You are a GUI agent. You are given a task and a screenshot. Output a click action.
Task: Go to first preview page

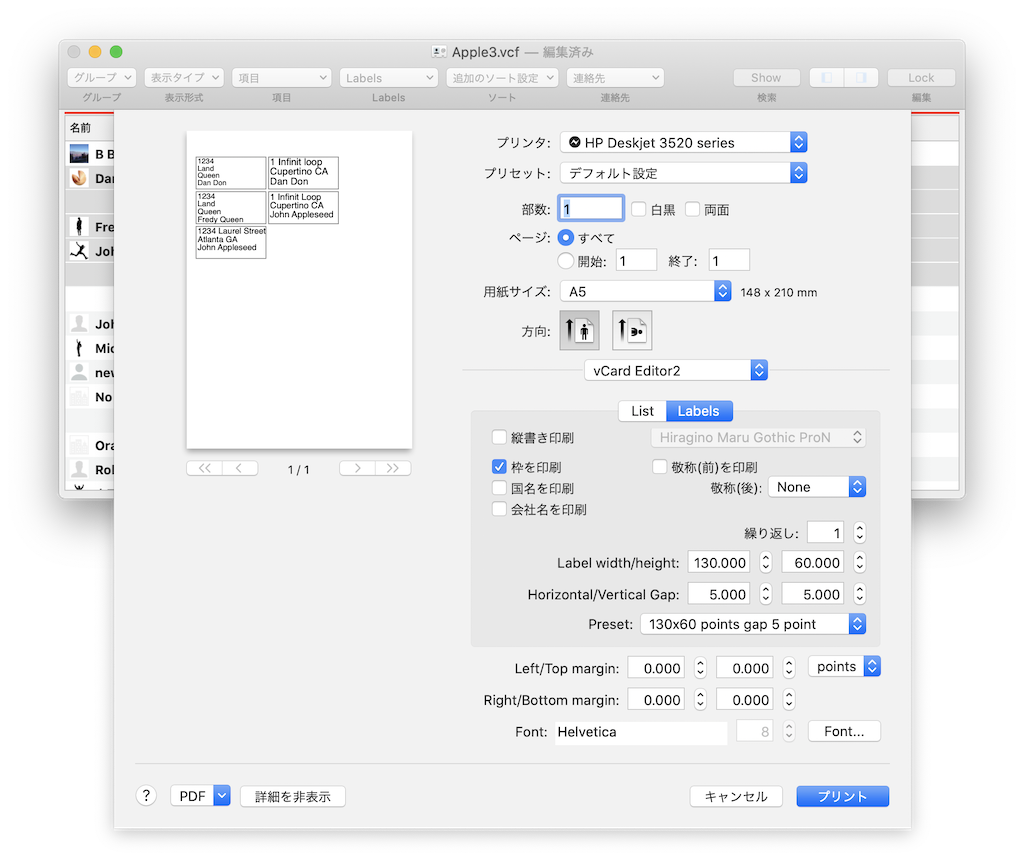pos(204,468)
